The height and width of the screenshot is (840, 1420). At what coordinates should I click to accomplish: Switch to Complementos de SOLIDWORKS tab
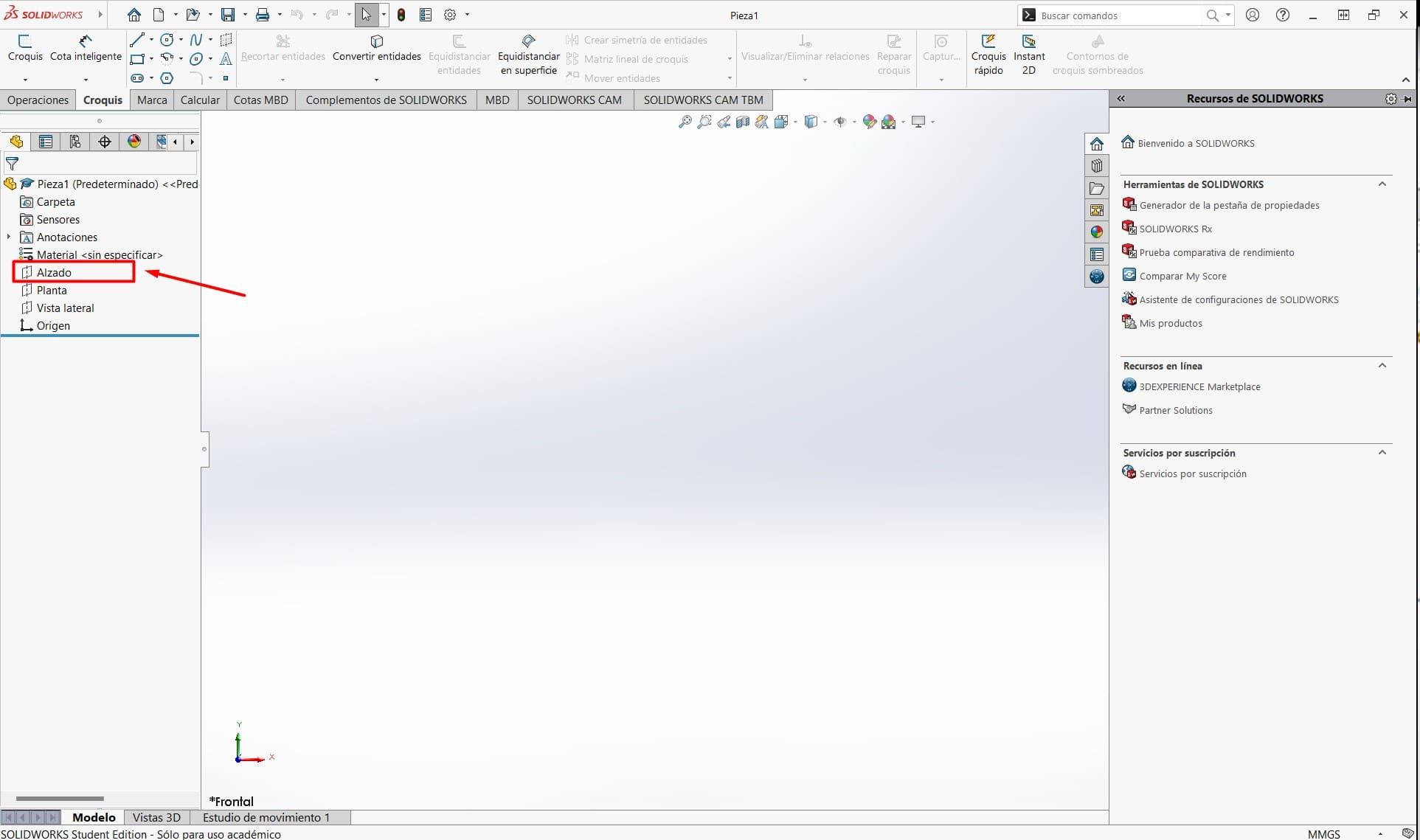pyautogui.click(x=386, y=100)
